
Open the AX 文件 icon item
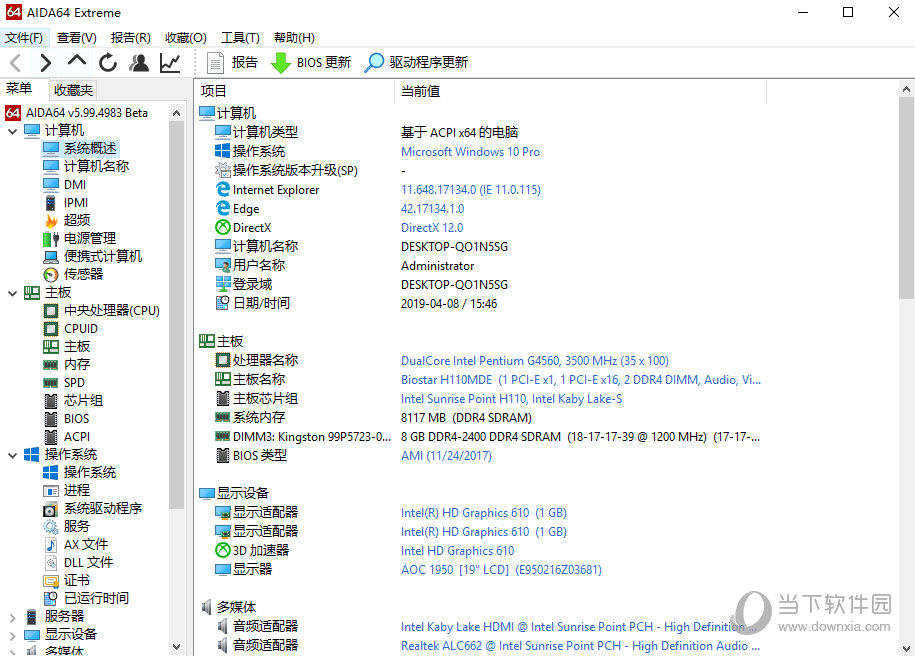point(76,545)
